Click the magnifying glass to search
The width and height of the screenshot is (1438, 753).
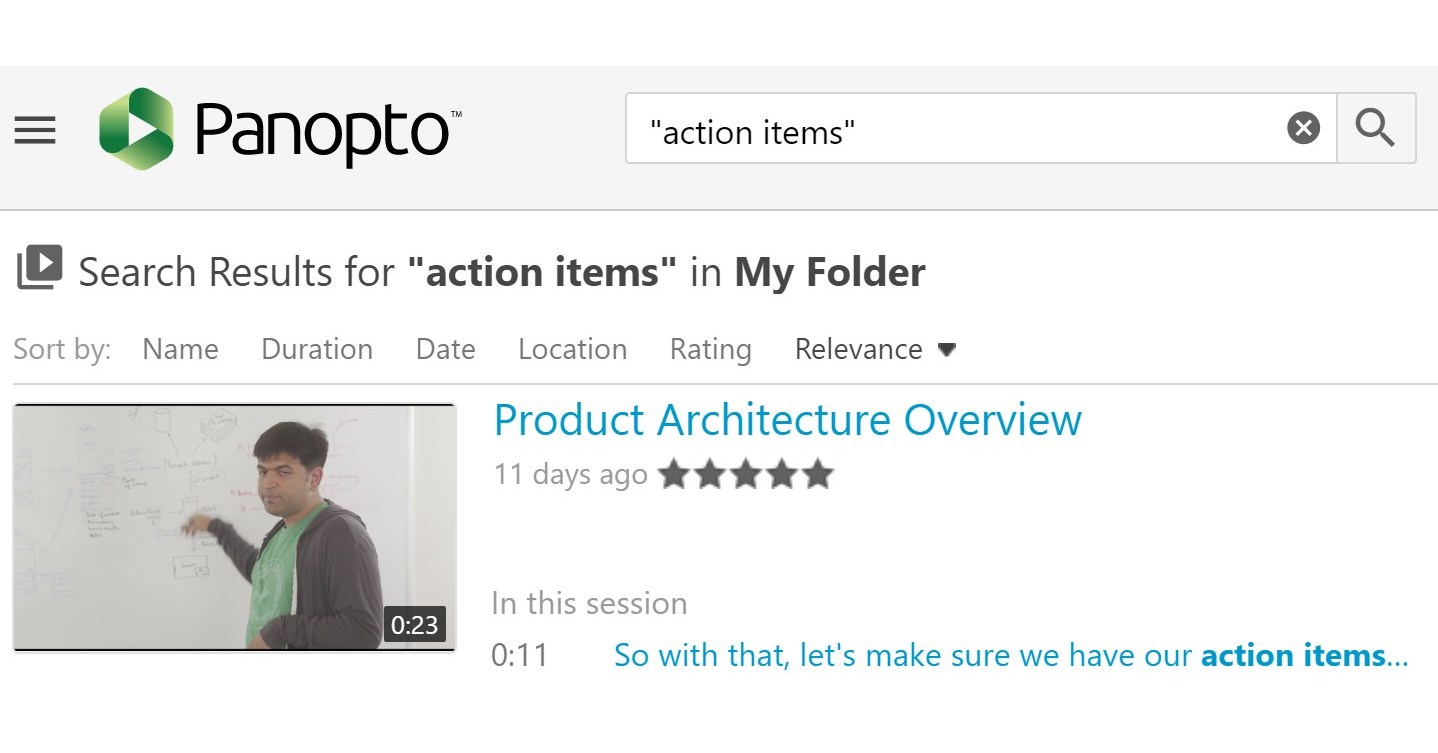pos(1375,127)
